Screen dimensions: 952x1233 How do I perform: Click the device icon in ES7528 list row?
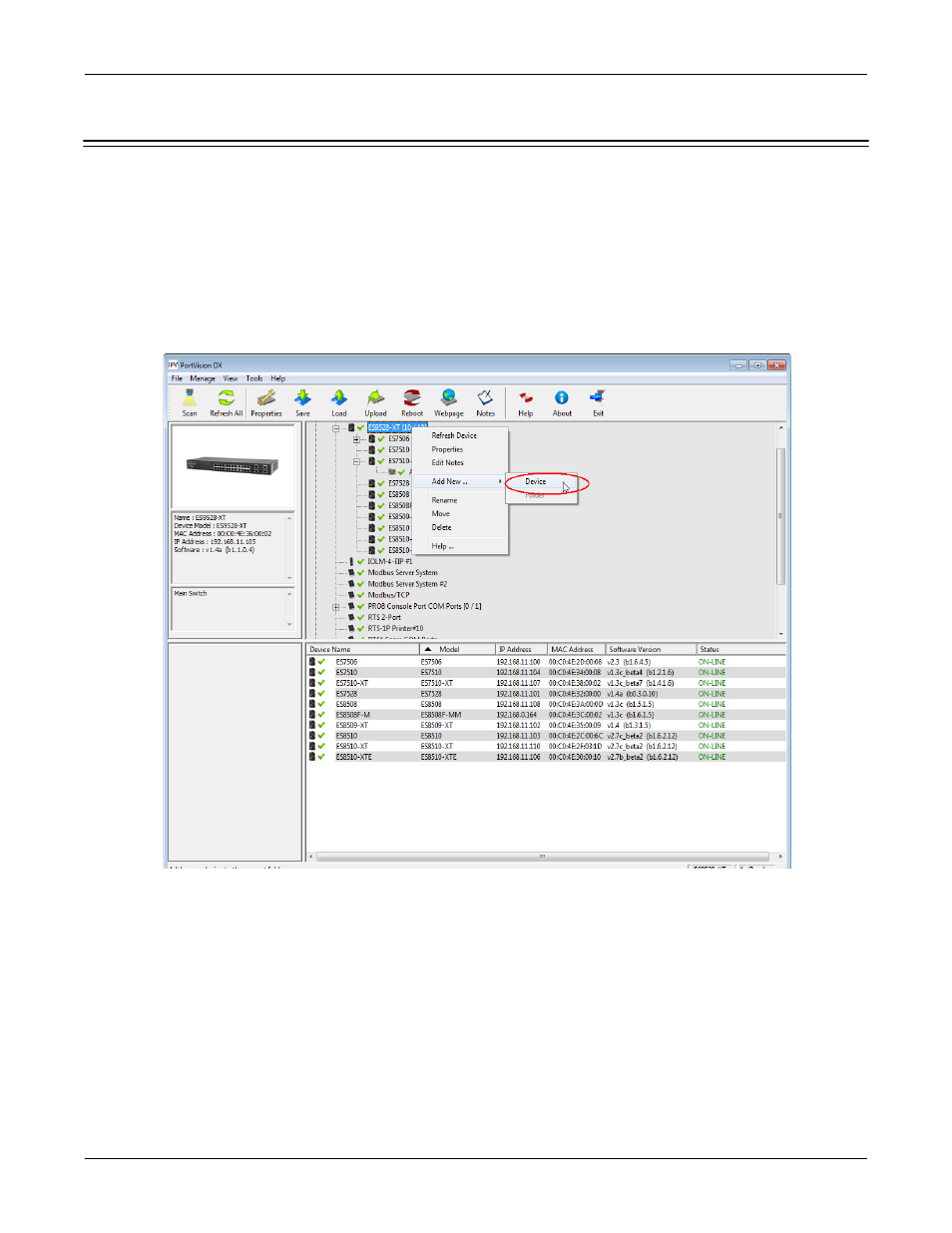pyautogui.click(x=312, y=694)
